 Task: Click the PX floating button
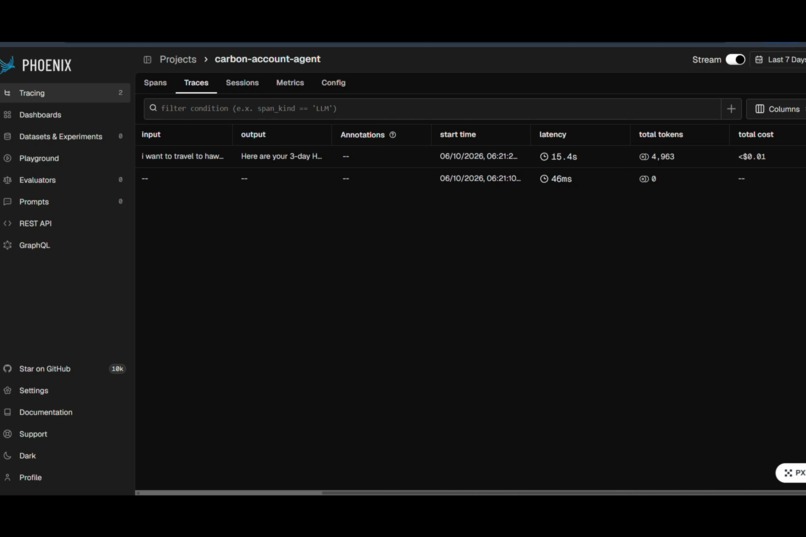coord(793,473)
